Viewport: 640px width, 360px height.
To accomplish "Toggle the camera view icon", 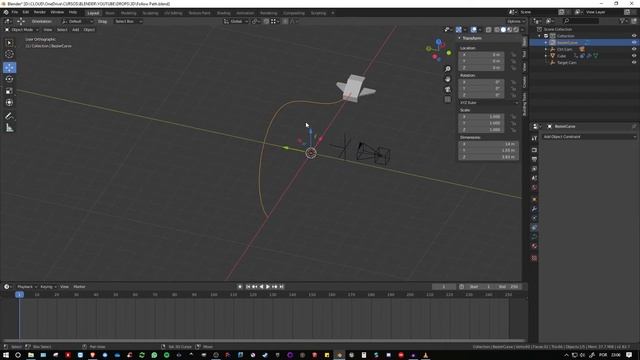I will (448, 89).
